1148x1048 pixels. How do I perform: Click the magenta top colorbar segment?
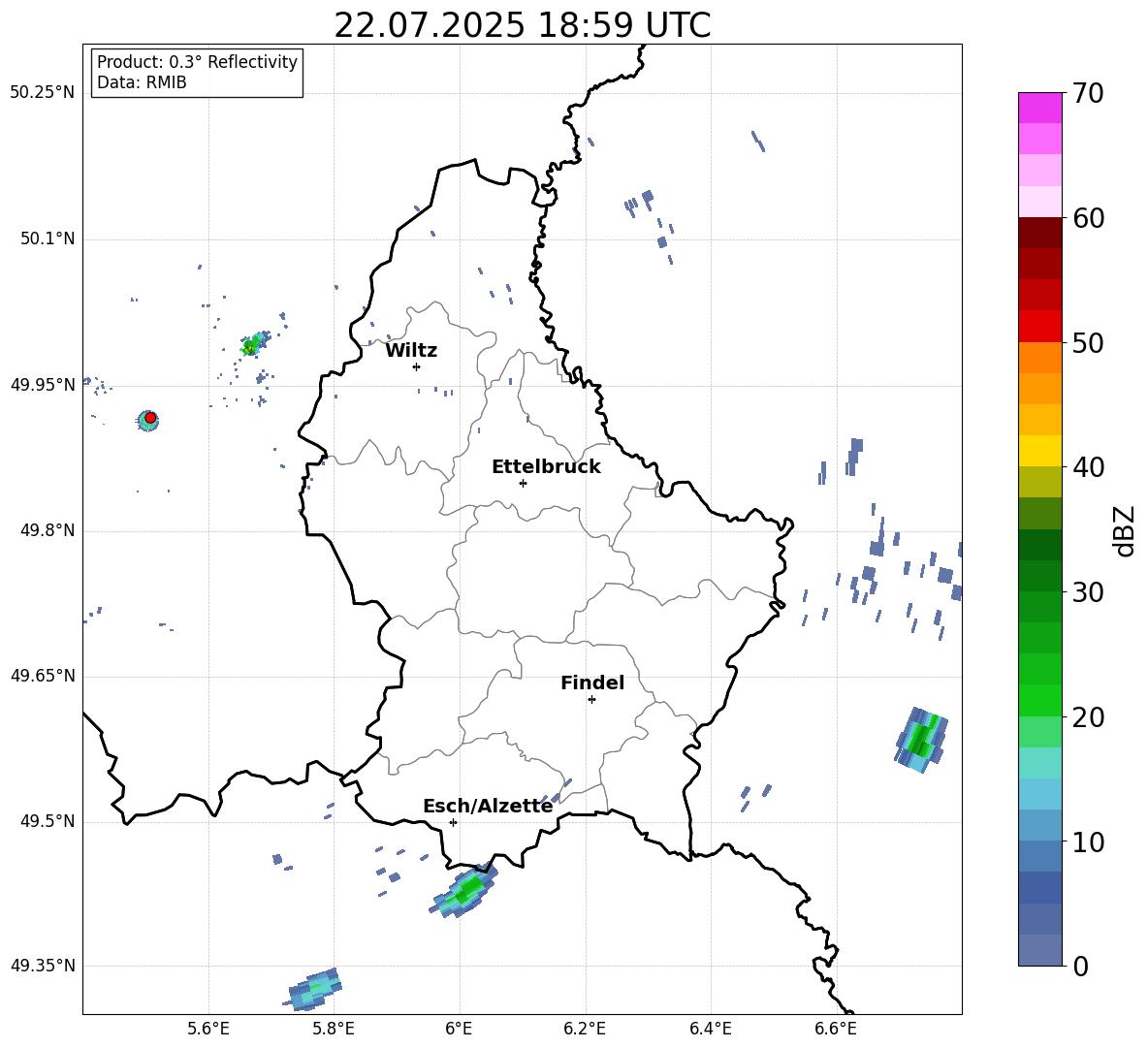pos(1039,108)
